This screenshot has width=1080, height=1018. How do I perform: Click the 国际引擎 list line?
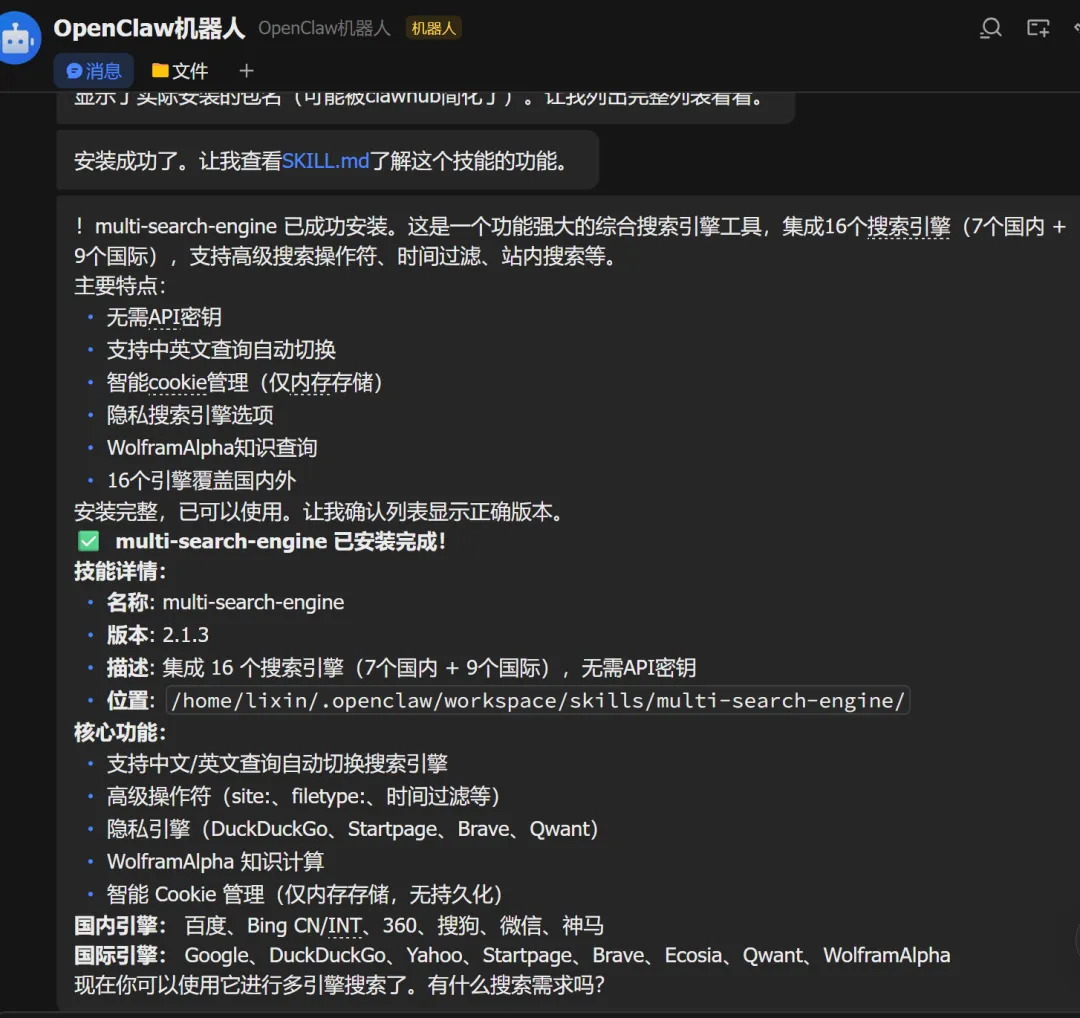[x=512, y=956]
